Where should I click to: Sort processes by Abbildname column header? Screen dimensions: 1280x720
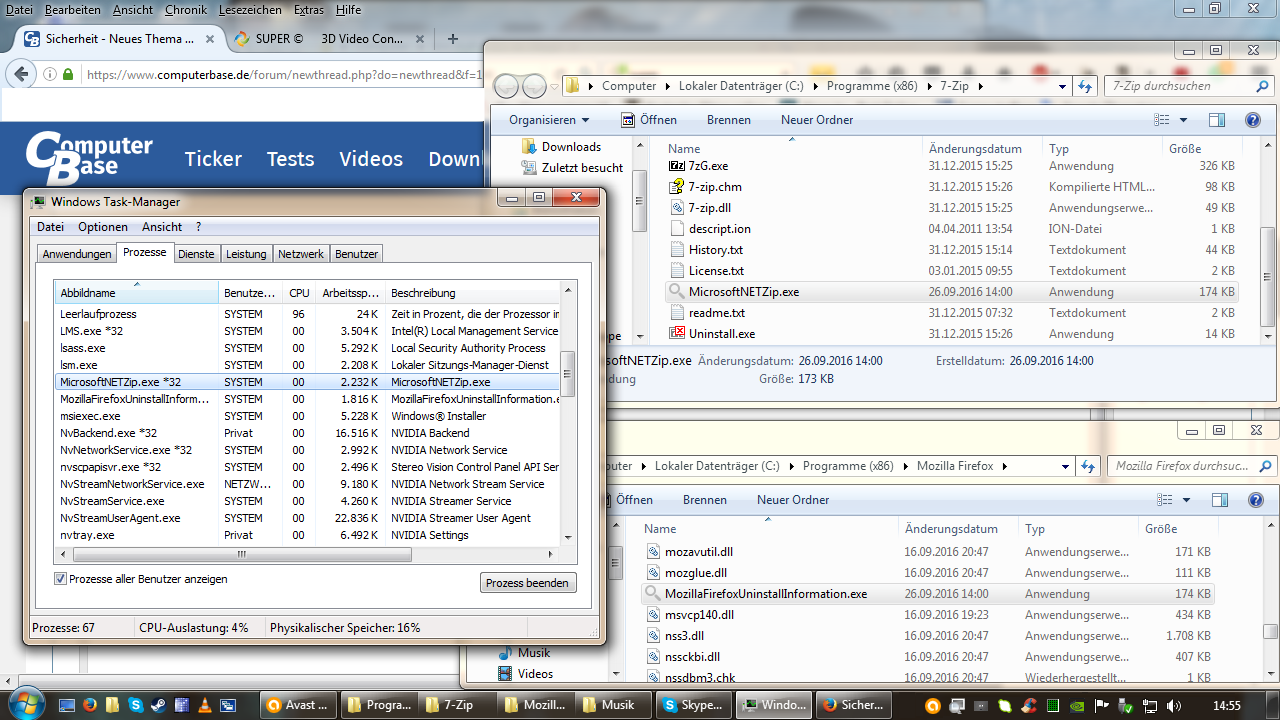[137, 293]
